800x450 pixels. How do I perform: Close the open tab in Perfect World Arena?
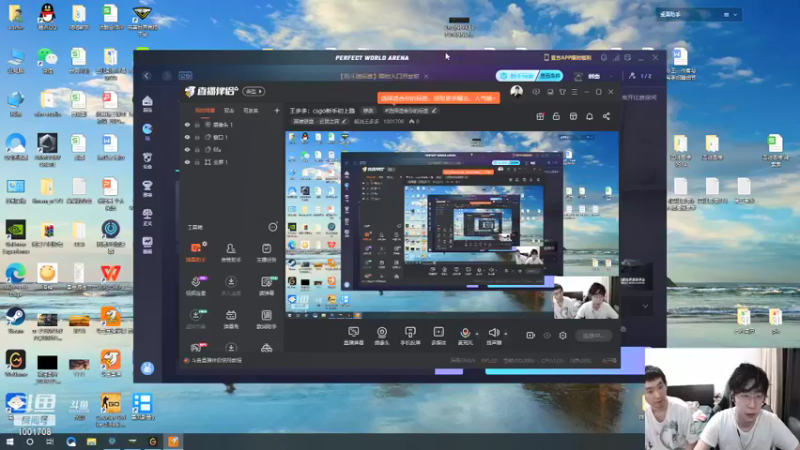click(x=426, y=76)
